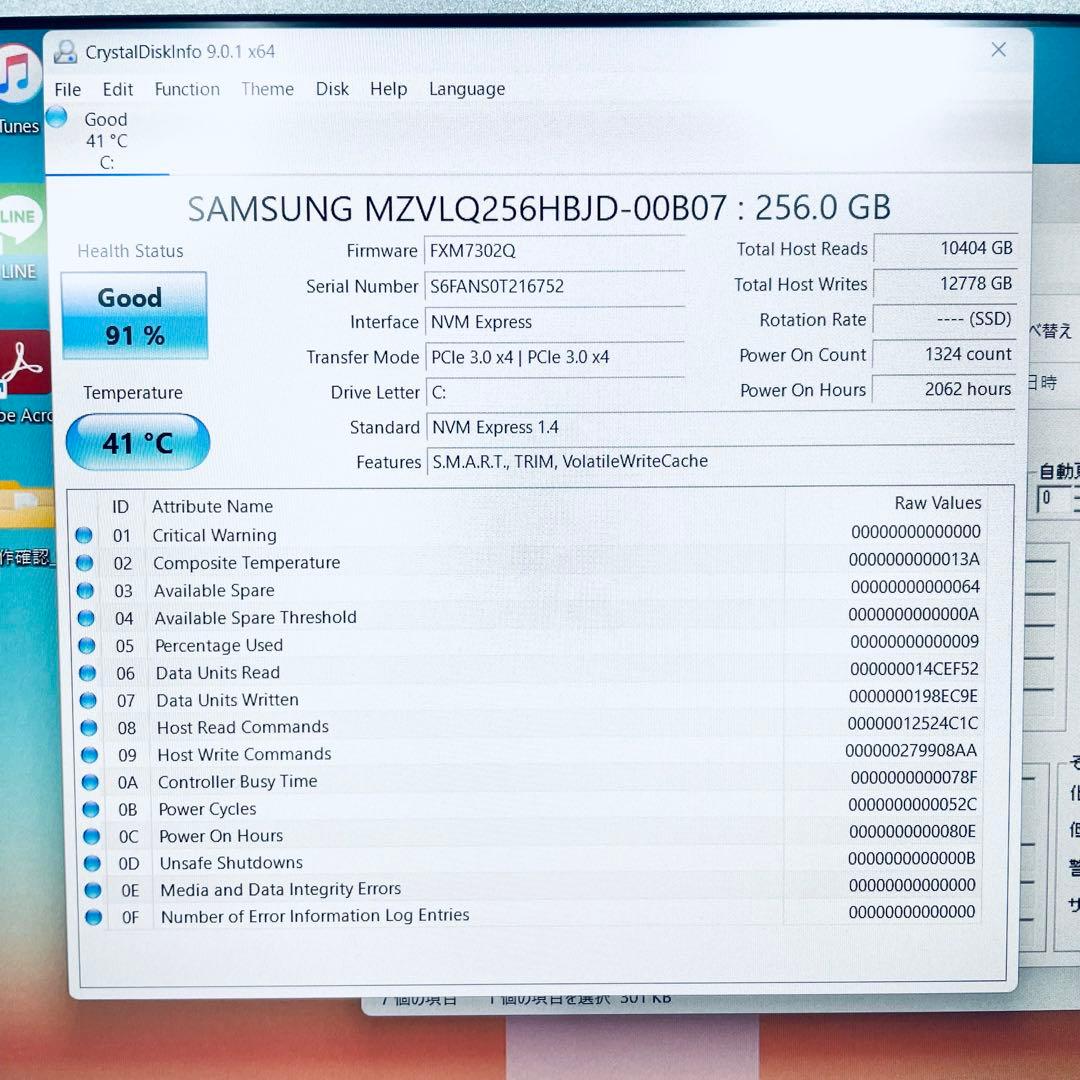Open the File menu
This screenshot has height=1080, width=1080.
(x=67, y=89)
